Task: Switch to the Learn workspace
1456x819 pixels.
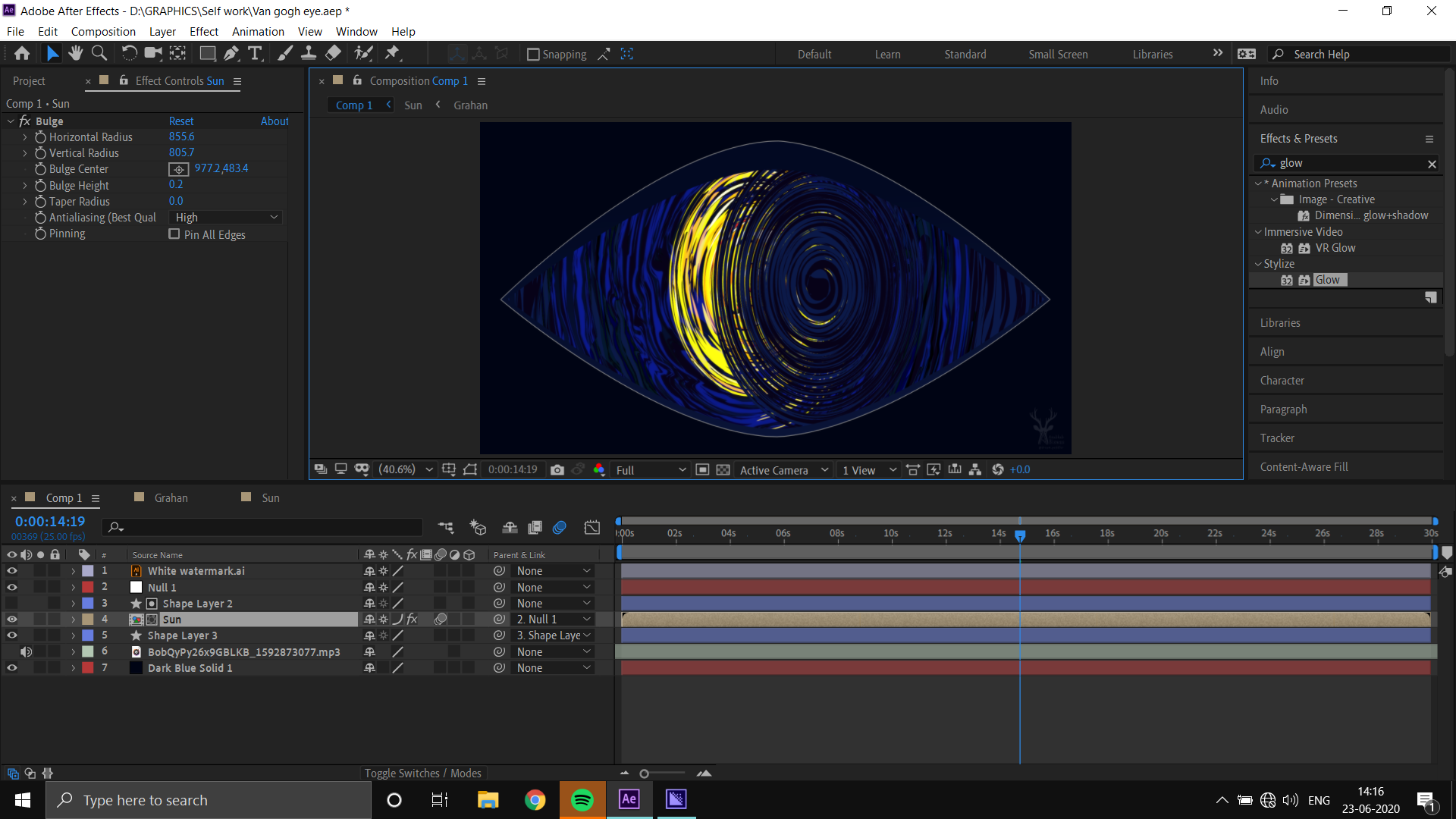Action: [x=887, y=55]
